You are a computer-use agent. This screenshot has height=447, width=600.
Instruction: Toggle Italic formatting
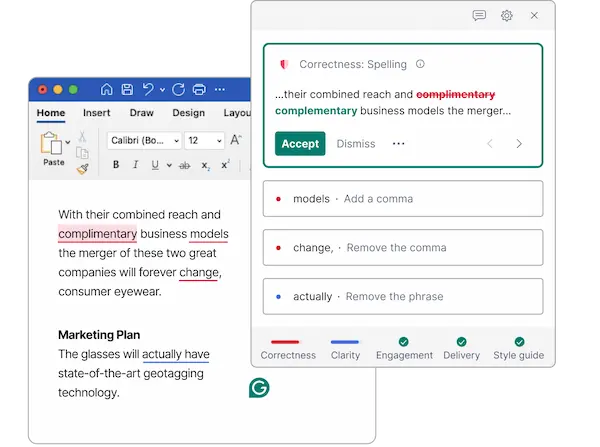135,165
